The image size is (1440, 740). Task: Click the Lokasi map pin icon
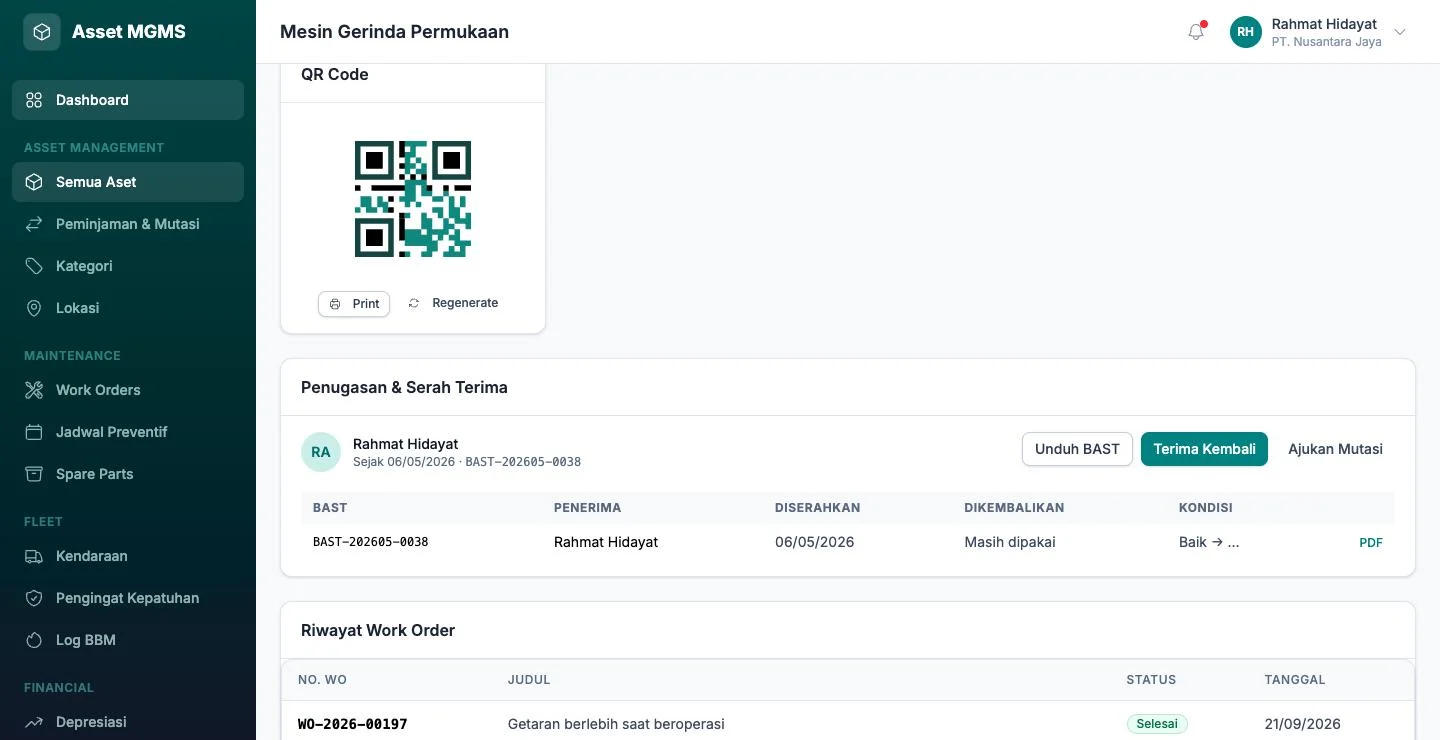click(x=34, y=308)
